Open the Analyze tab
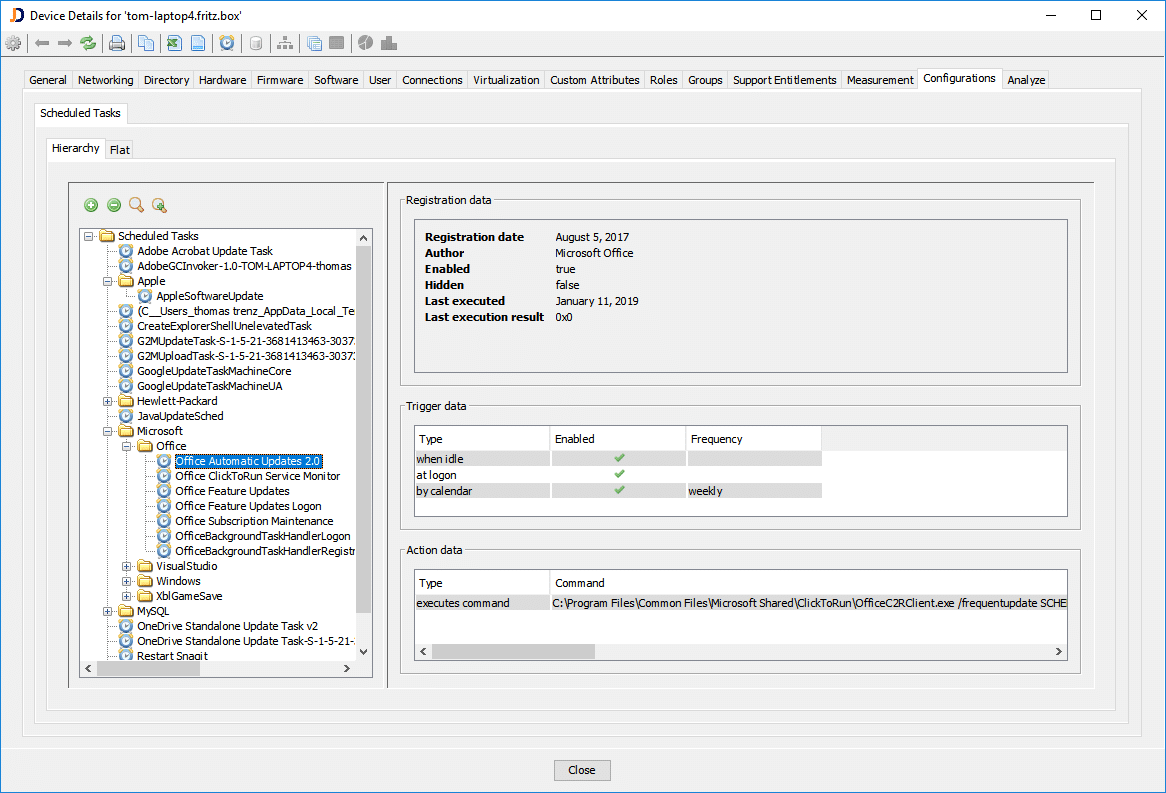This screenshot has height=793, width=1166. [1026, 80]
